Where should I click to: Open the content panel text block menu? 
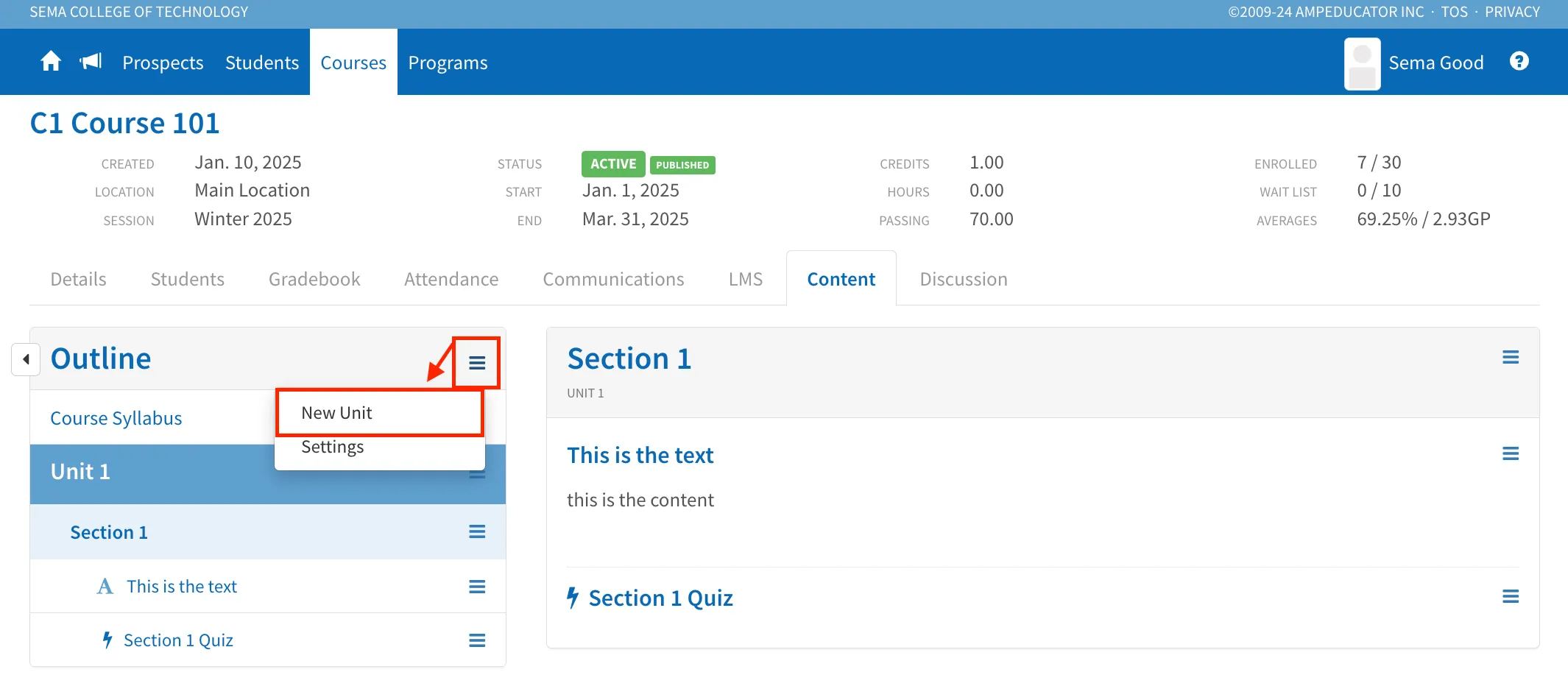click(1511, 453)
